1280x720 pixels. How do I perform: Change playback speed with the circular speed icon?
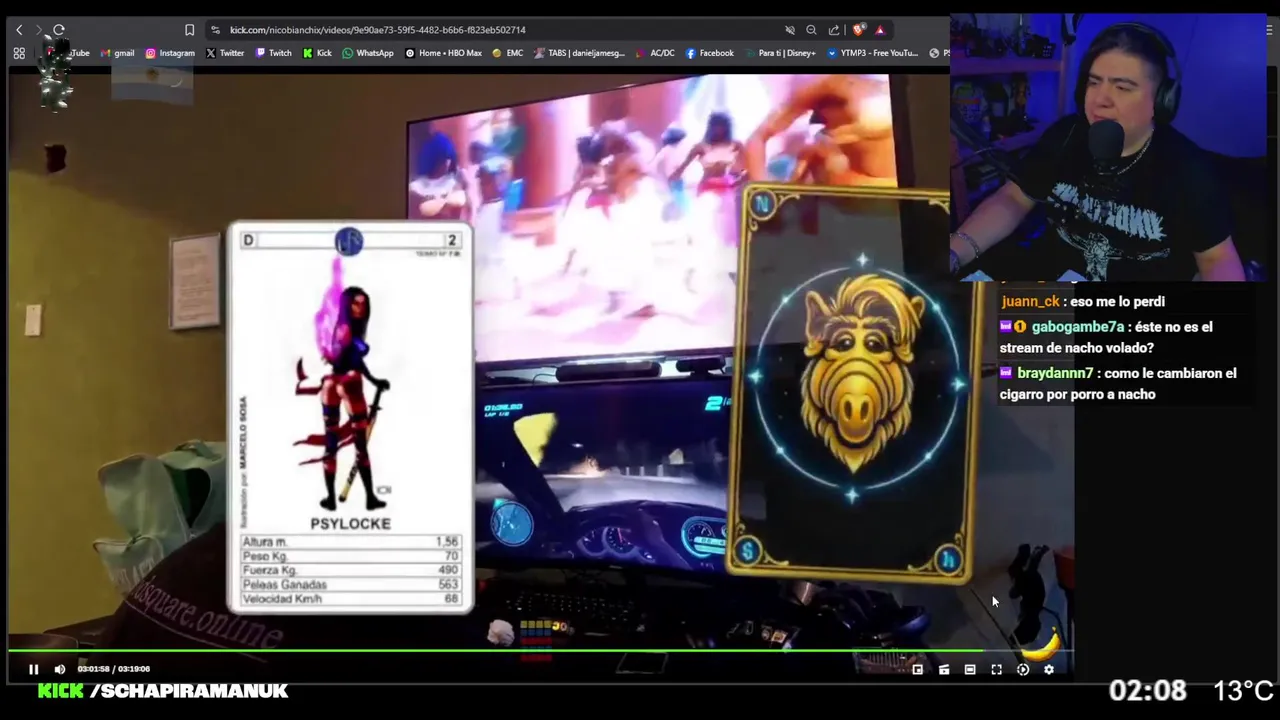pyautogui.click(x=1022, y=670)
